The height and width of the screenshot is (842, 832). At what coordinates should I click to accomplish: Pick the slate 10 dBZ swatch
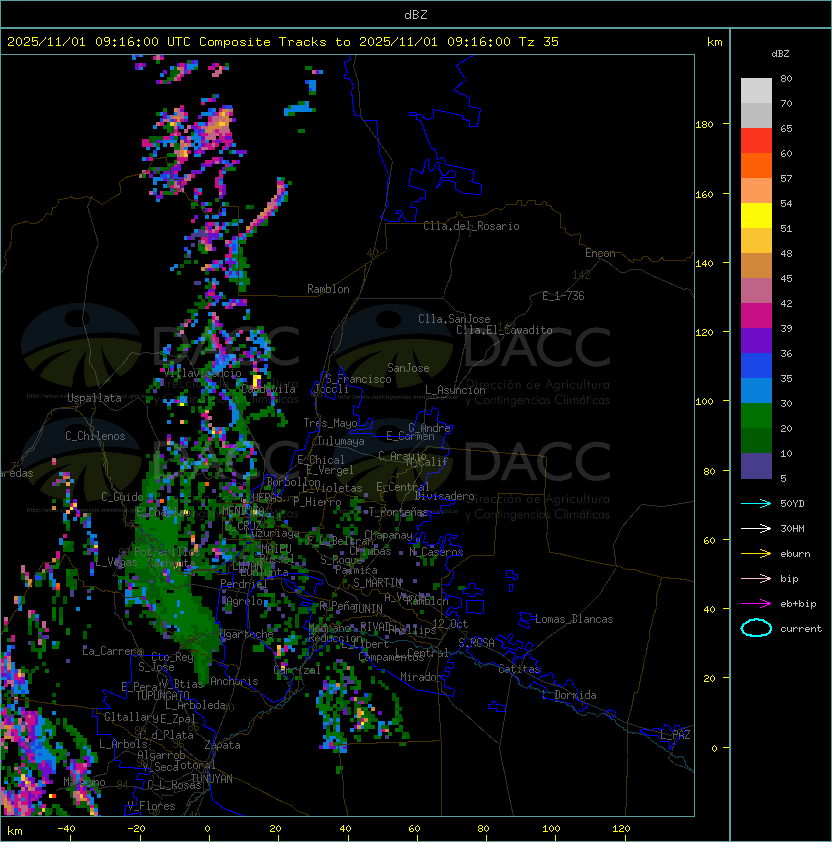point(756,466)
